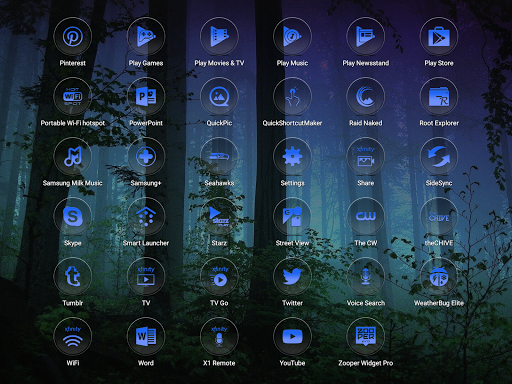Screen dimensions: 512x384
Task: Click the "Play Music" label text
Action: 292,63
